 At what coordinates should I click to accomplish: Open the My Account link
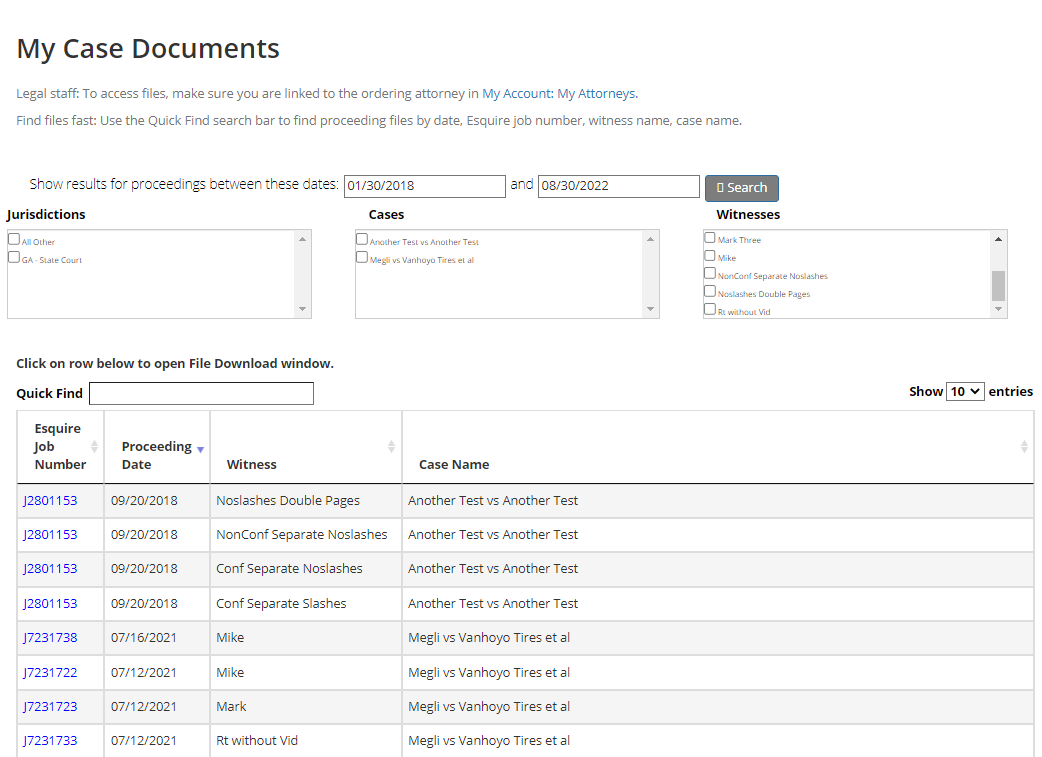point(516,94)
